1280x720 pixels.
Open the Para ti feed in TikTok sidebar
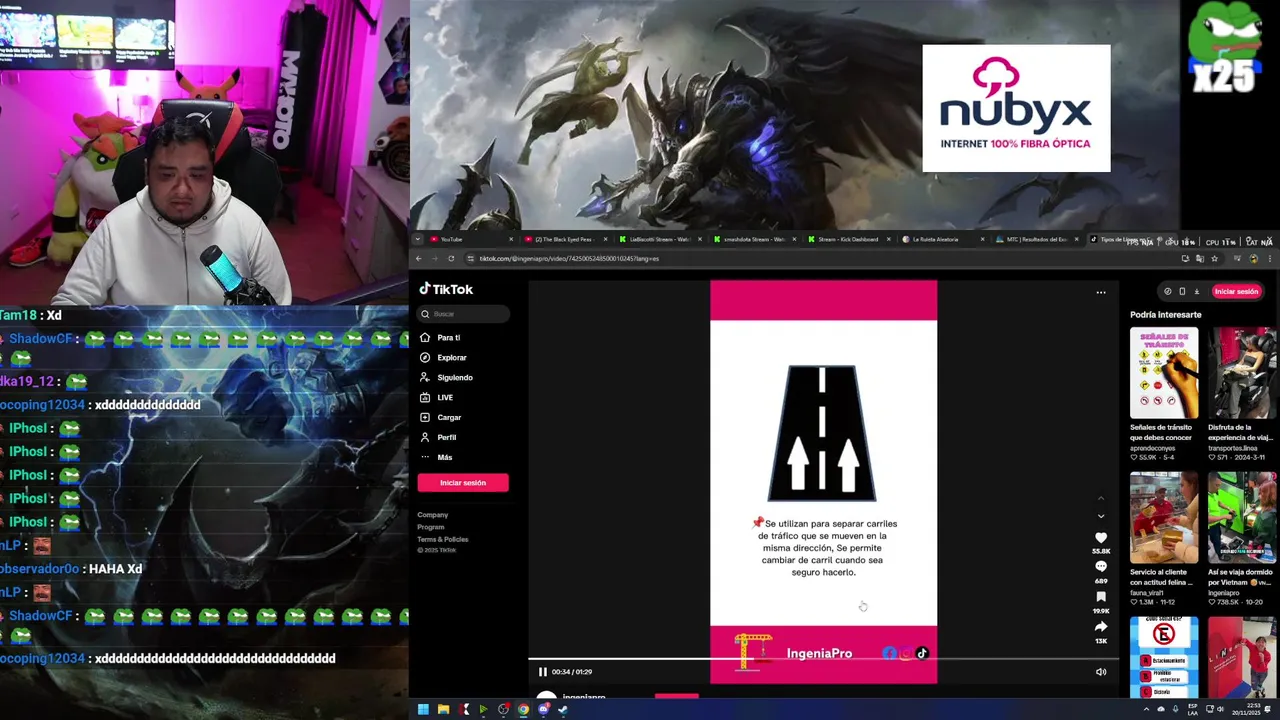tap(441, 338)
